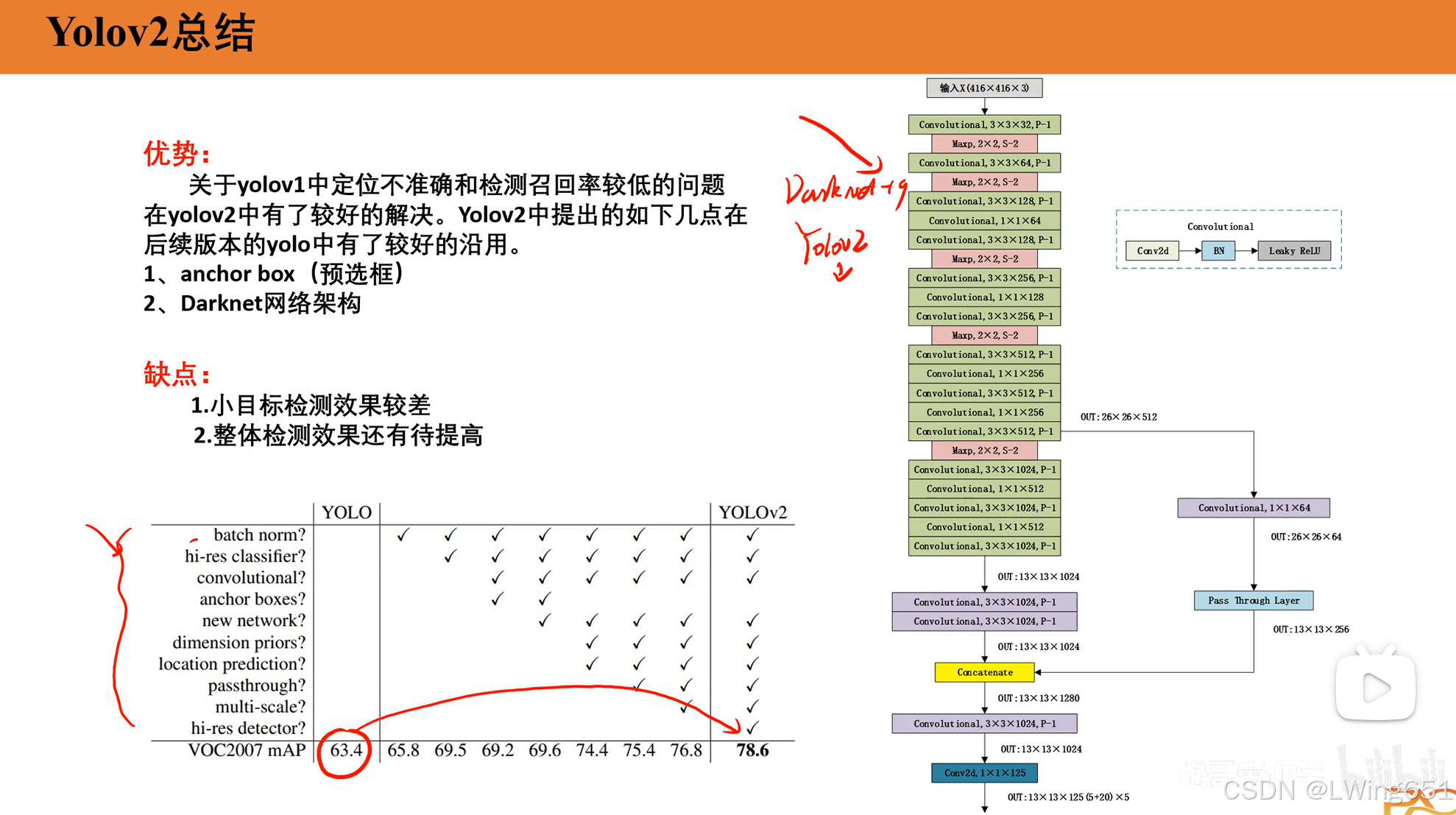
Task: Click the hi-res detector row checkmark
Action: click(x=752, y=728)
